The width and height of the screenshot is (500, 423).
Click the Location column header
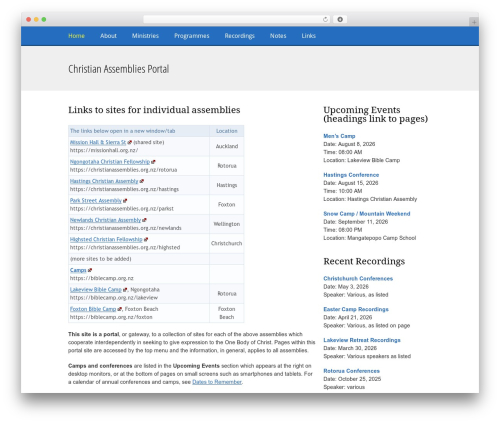pos(227,131)
